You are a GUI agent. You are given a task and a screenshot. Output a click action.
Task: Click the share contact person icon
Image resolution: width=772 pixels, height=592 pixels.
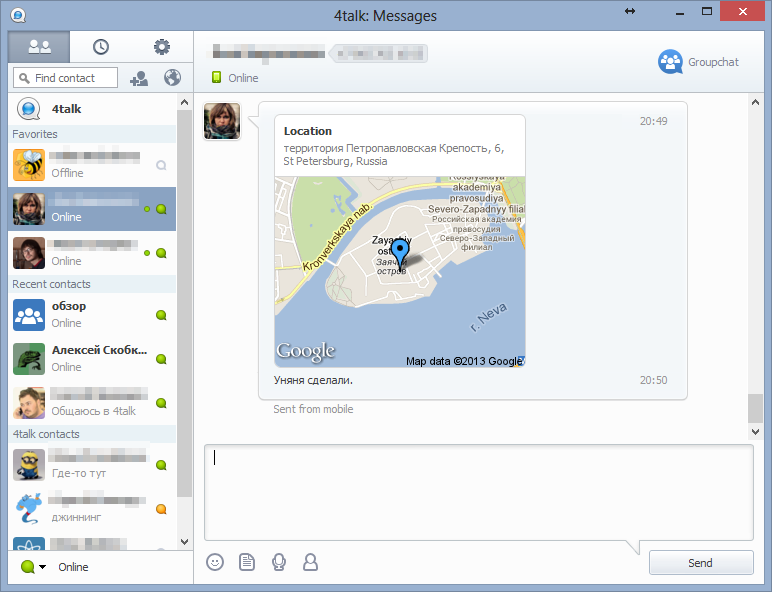tap(311, 562)
